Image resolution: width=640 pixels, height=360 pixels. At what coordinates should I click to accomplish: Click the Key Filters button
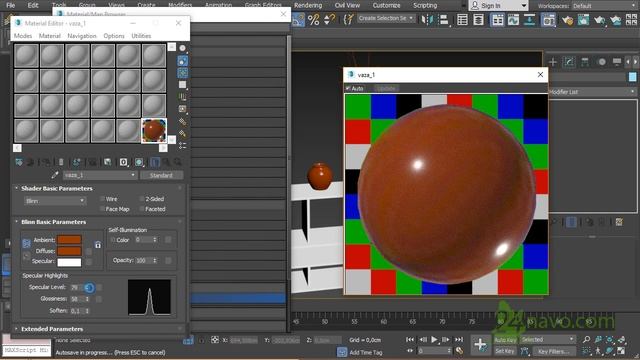coord(553,351)
